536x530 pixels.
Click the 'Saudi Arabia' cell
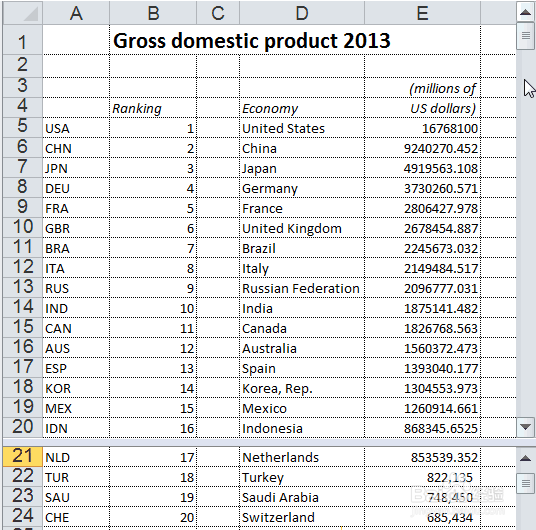click(x=302, y=497)
